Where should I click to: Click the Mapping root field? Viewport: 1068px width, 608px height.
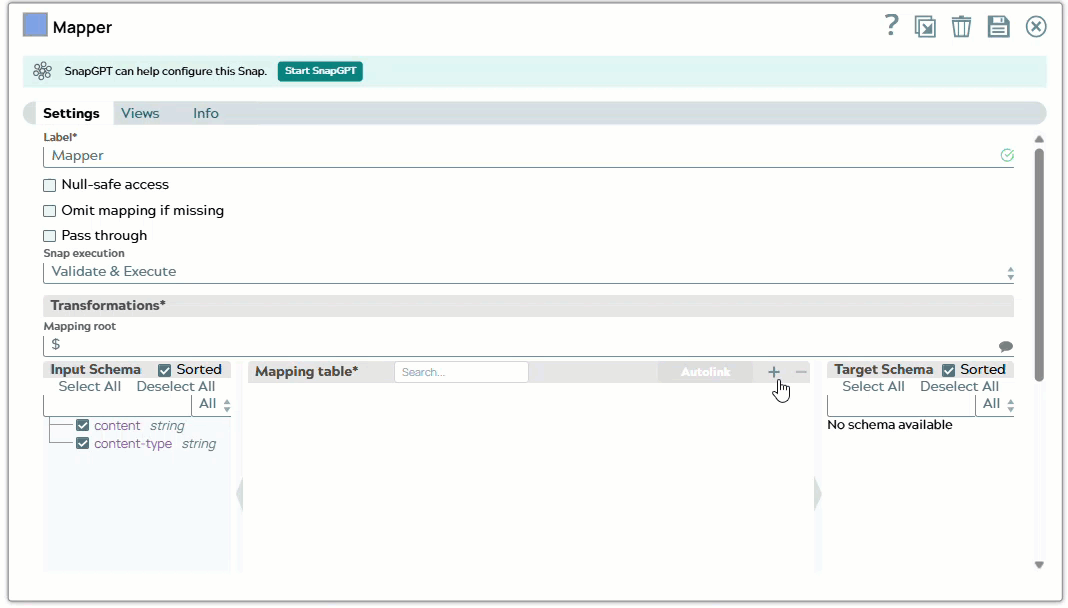click(x=529, y=345)
